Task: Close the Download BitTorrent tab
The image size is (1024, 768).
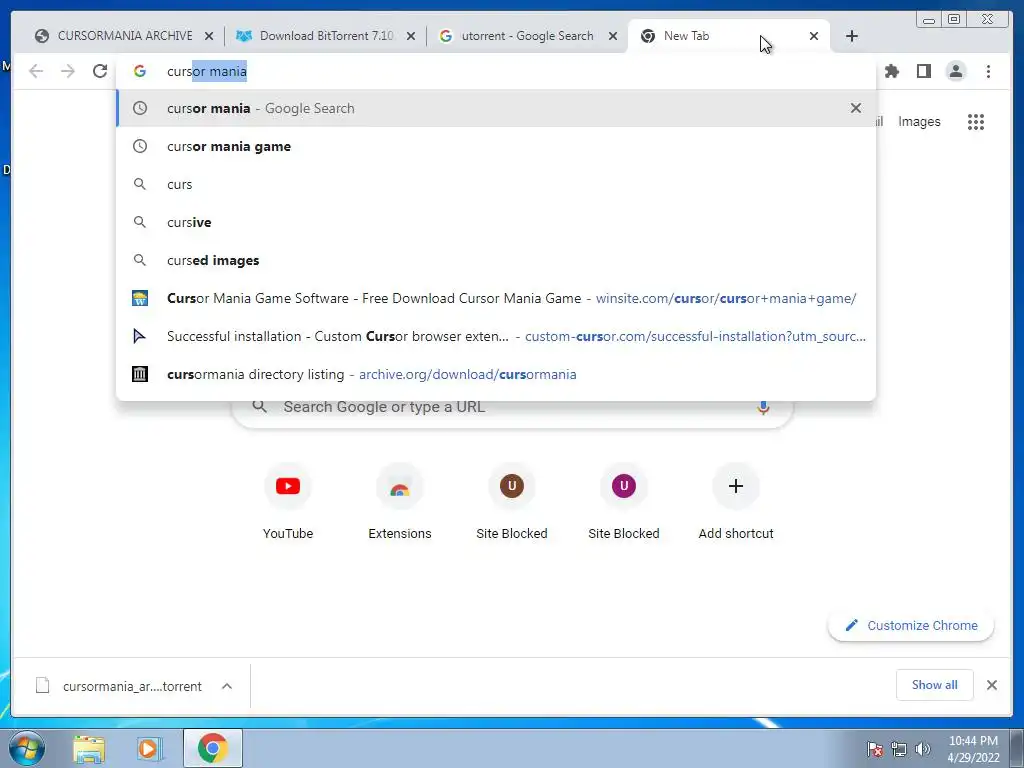Action: [411, 36]
